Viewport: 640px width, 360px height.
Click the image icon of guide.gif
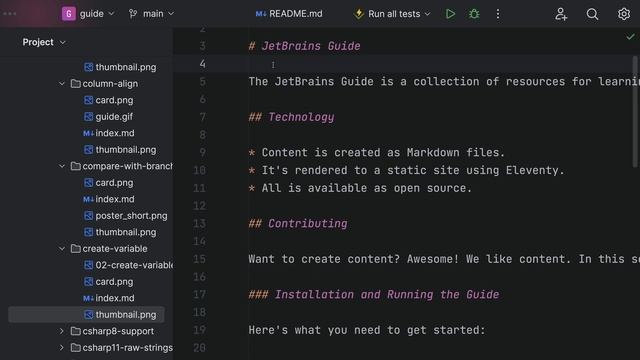(89, 117)
